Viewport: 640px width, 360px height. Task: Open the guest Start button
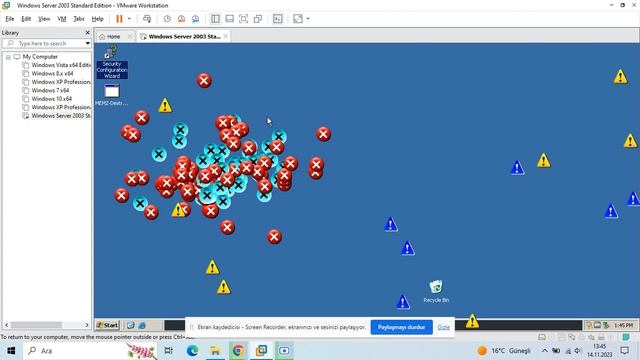[x=107, y=325]
